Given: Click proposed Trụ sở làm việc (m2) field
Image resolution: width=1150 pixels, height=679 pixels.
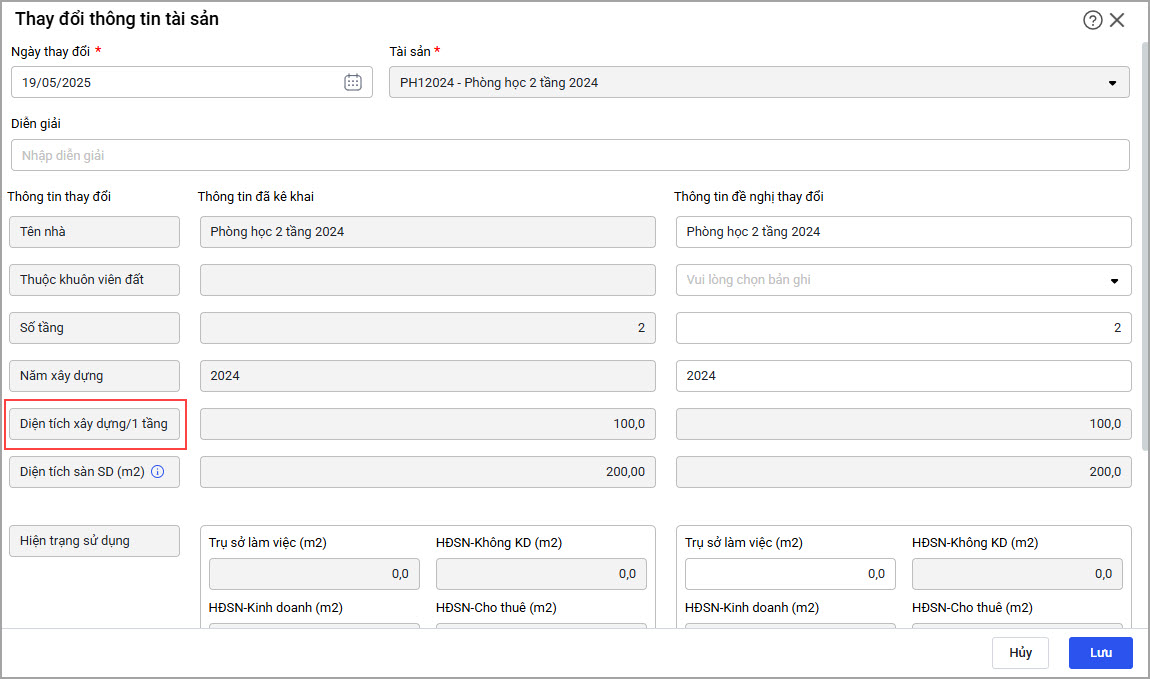Looking at the screenshot, I should (x=790, y=574).
